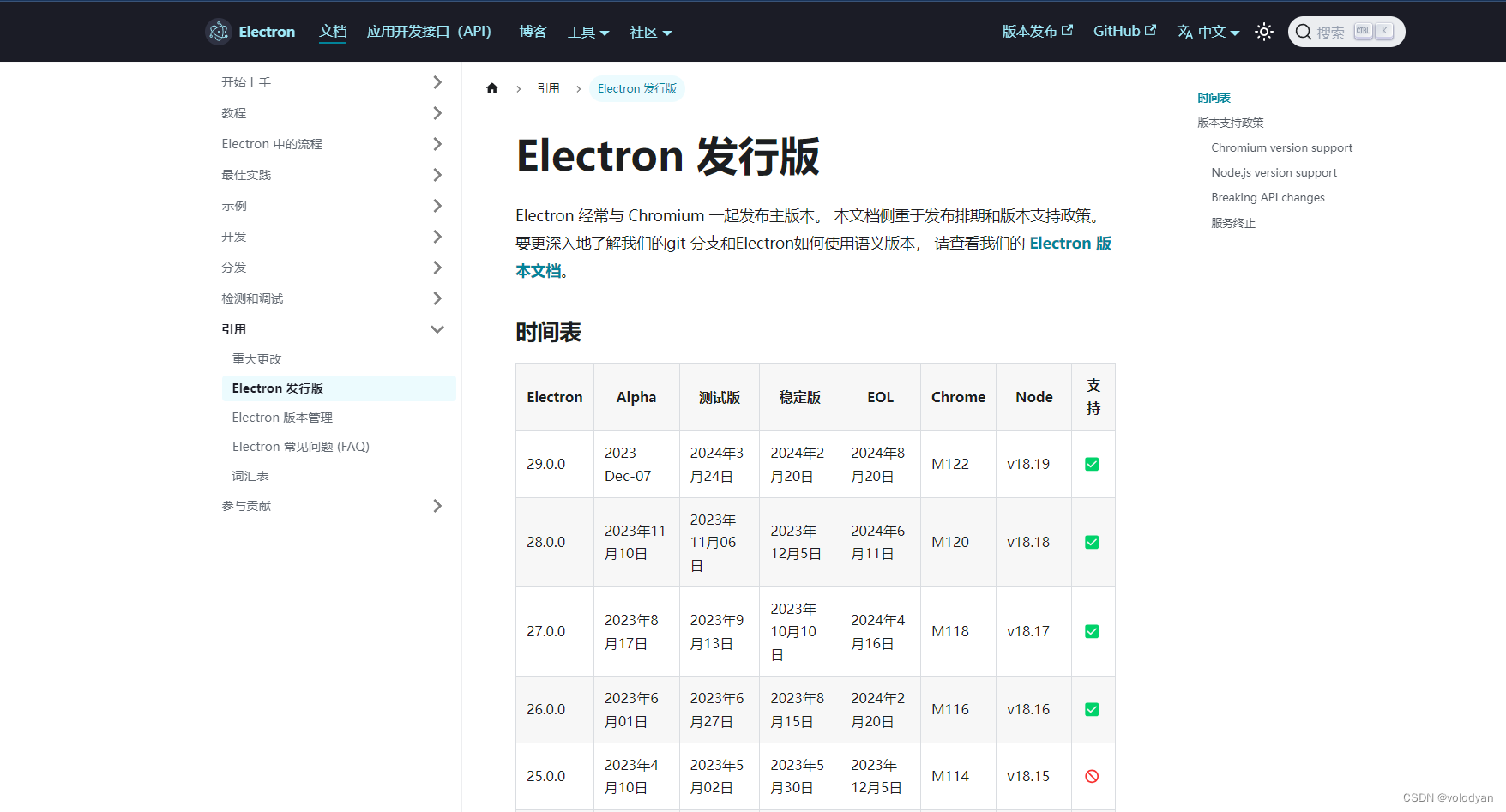The width and height of the screenshot is (1506, 812).
Task: Click the Alpha column header
Action: [636, 397]
